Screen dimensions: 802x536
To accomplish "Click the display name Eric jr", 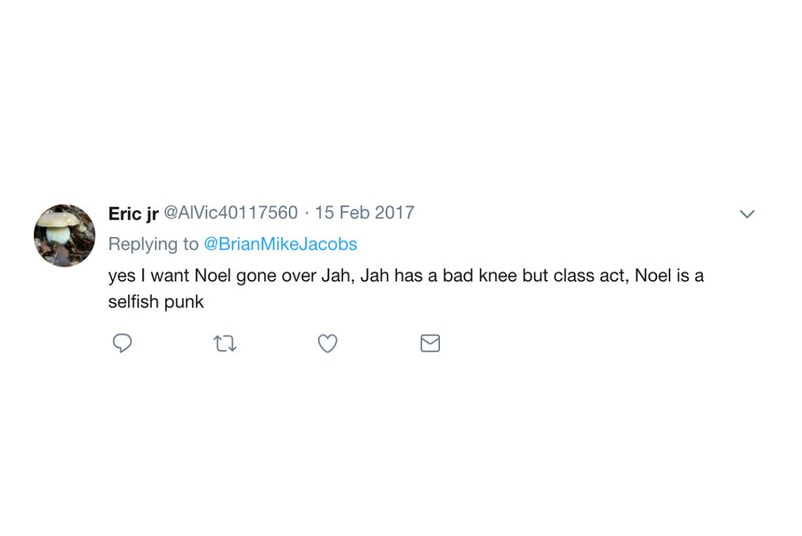I will [x=133, y=213].
